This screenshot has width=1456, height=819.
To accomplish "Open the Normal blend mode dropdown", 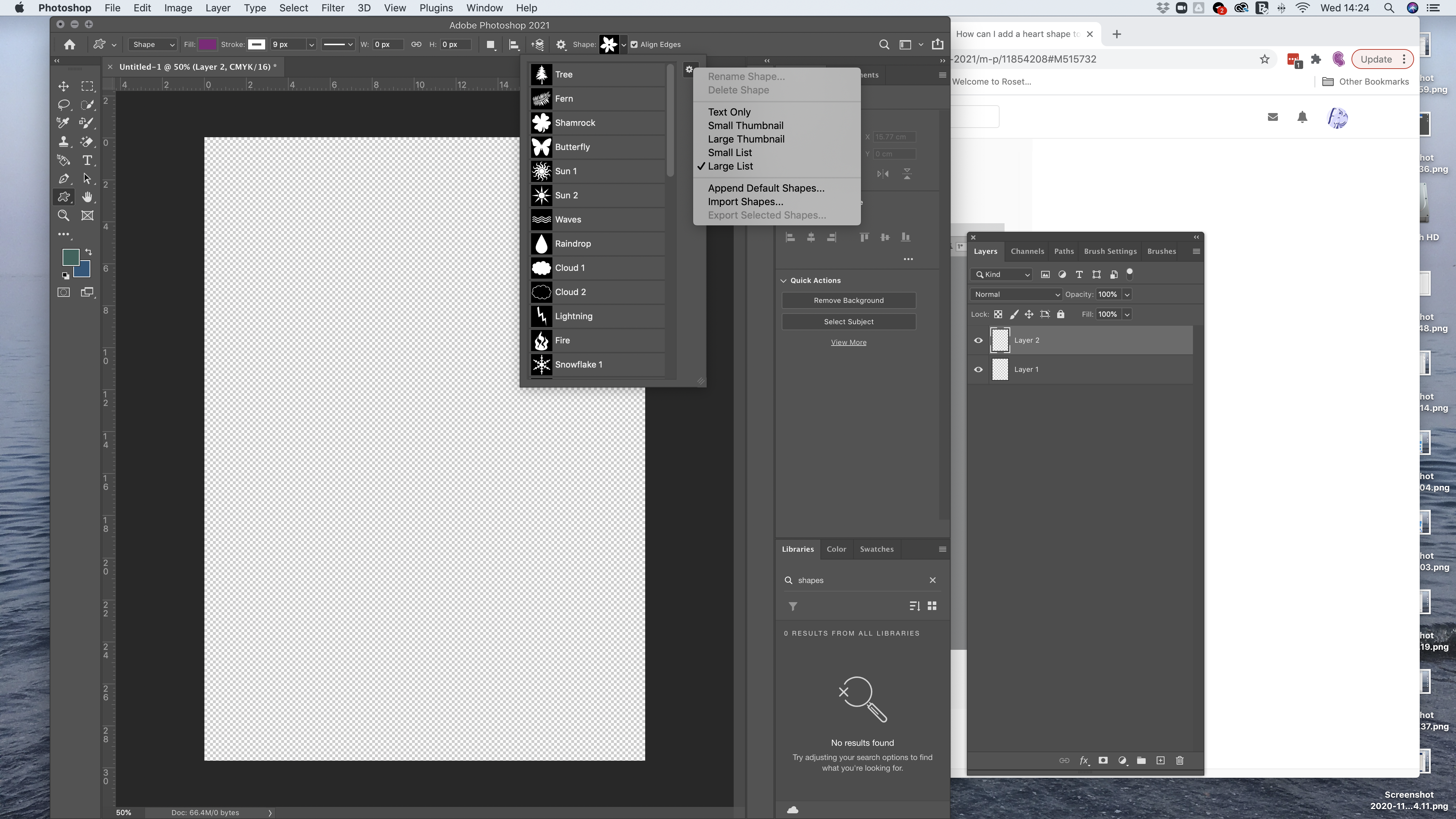I will (1016, 294).
